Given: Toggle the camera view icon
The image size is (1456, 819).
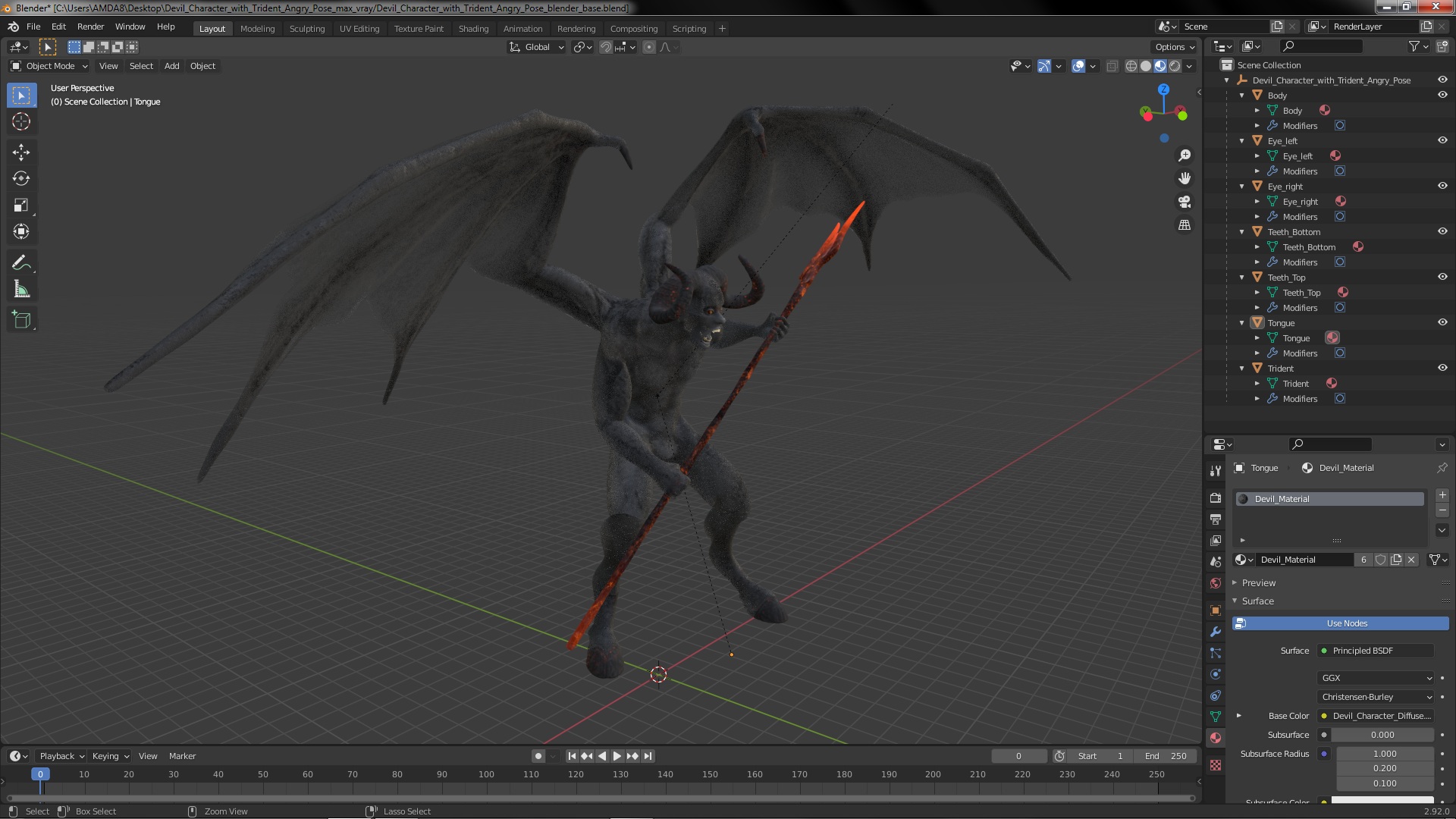Looking at the screenshot, I should 1185,202.
